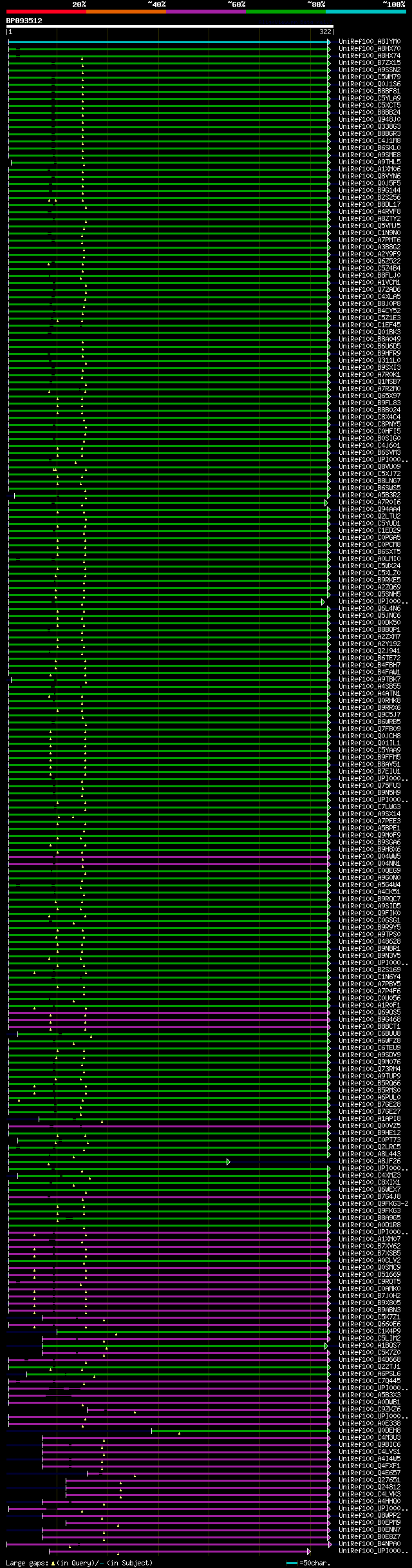
Task: Select label UniRef100_B7XV62
Action: (x=370, y=1247)
